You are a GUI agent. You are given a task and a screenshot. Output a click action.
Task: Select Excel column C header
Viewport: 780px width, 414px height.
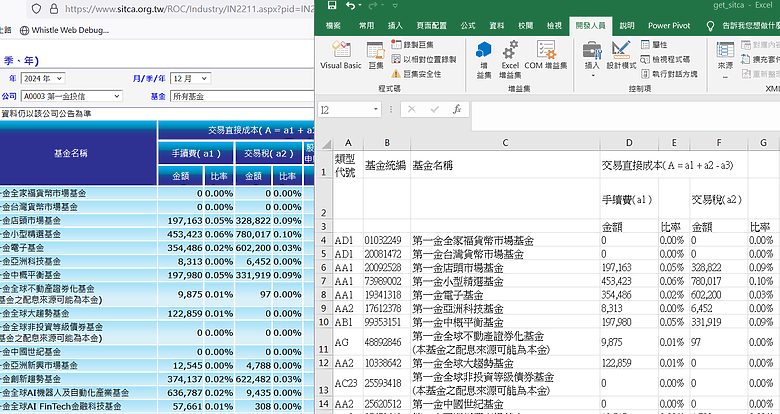tap(505, 143)
